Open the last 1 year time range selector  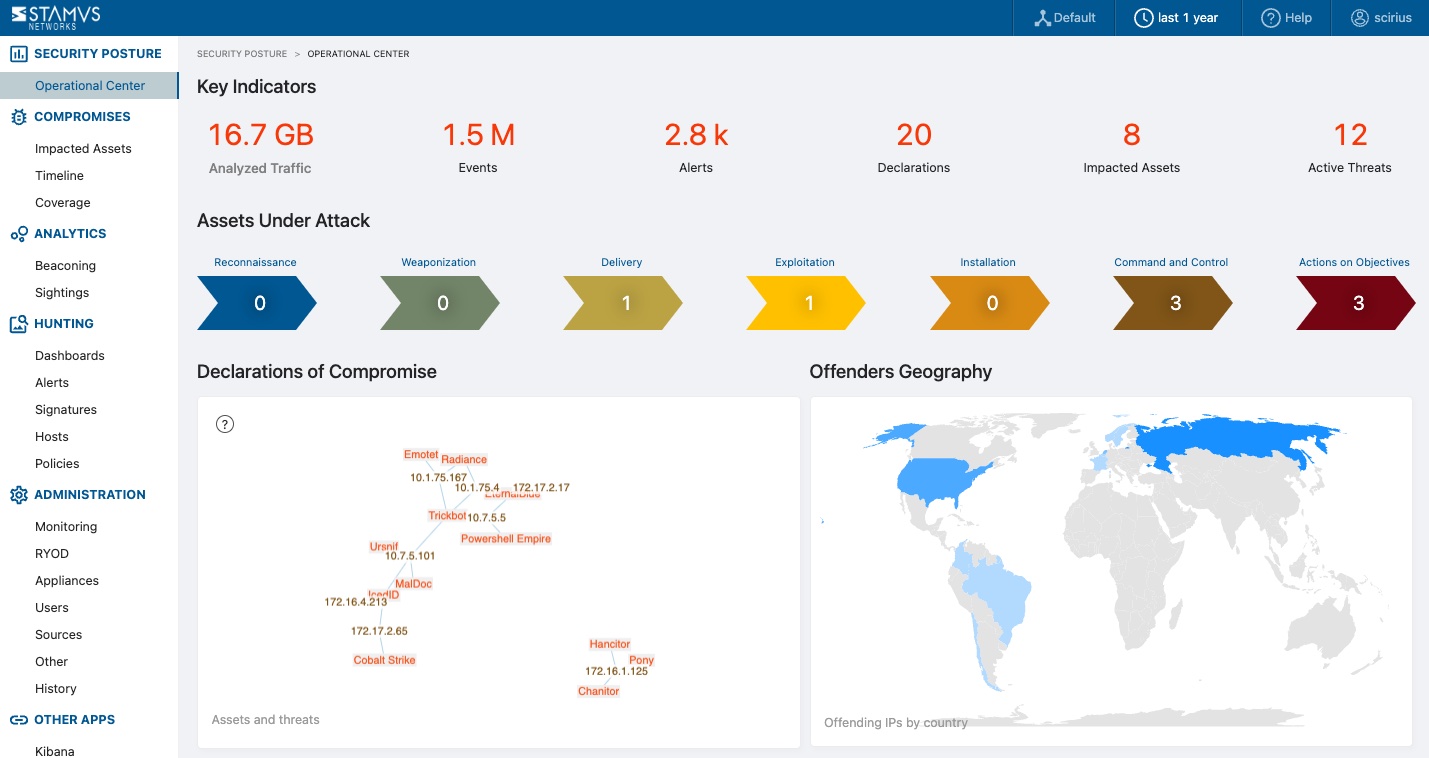pos(1177,17)
